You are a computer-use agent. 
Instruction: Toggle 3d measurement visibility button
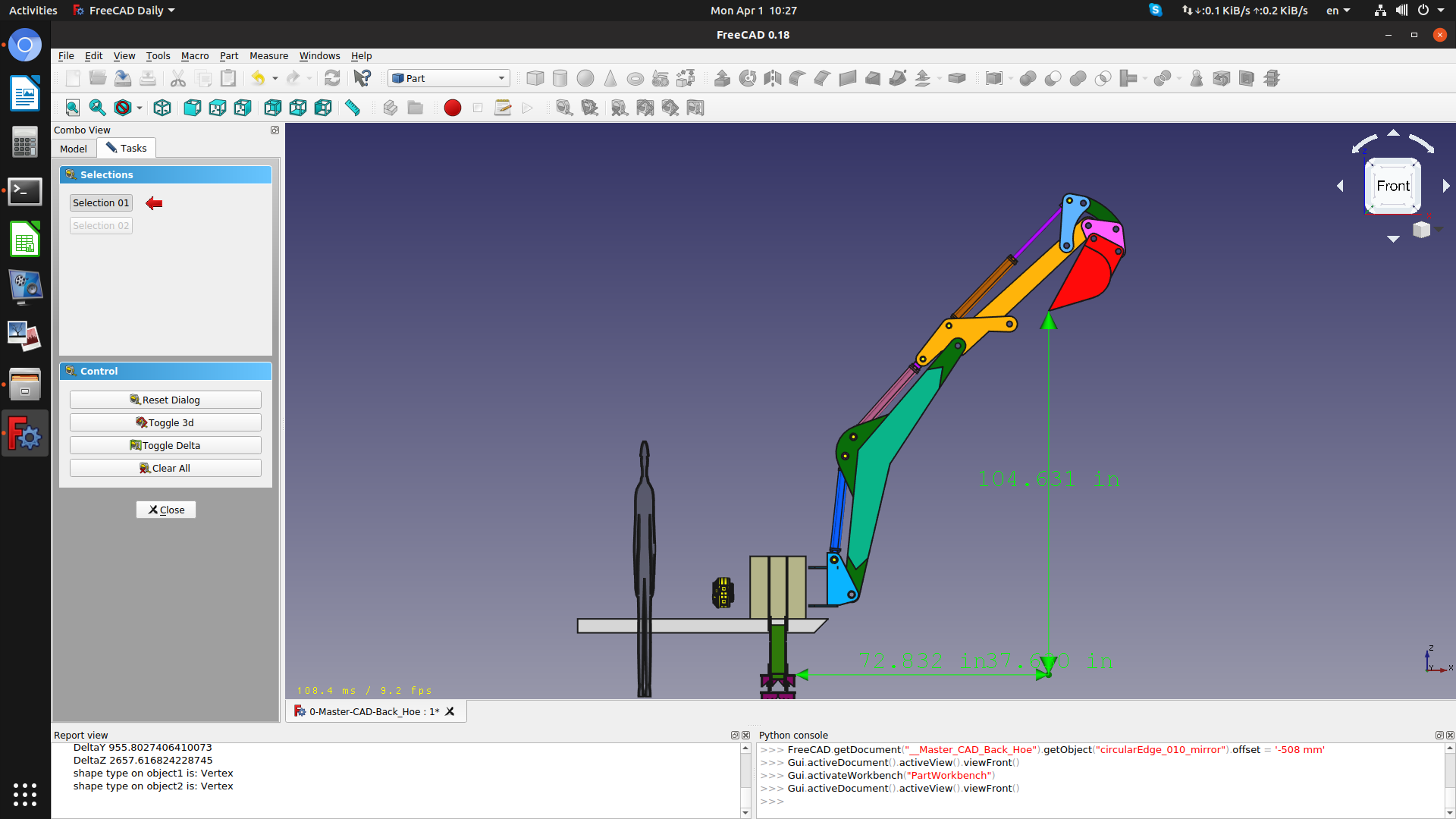165,422
